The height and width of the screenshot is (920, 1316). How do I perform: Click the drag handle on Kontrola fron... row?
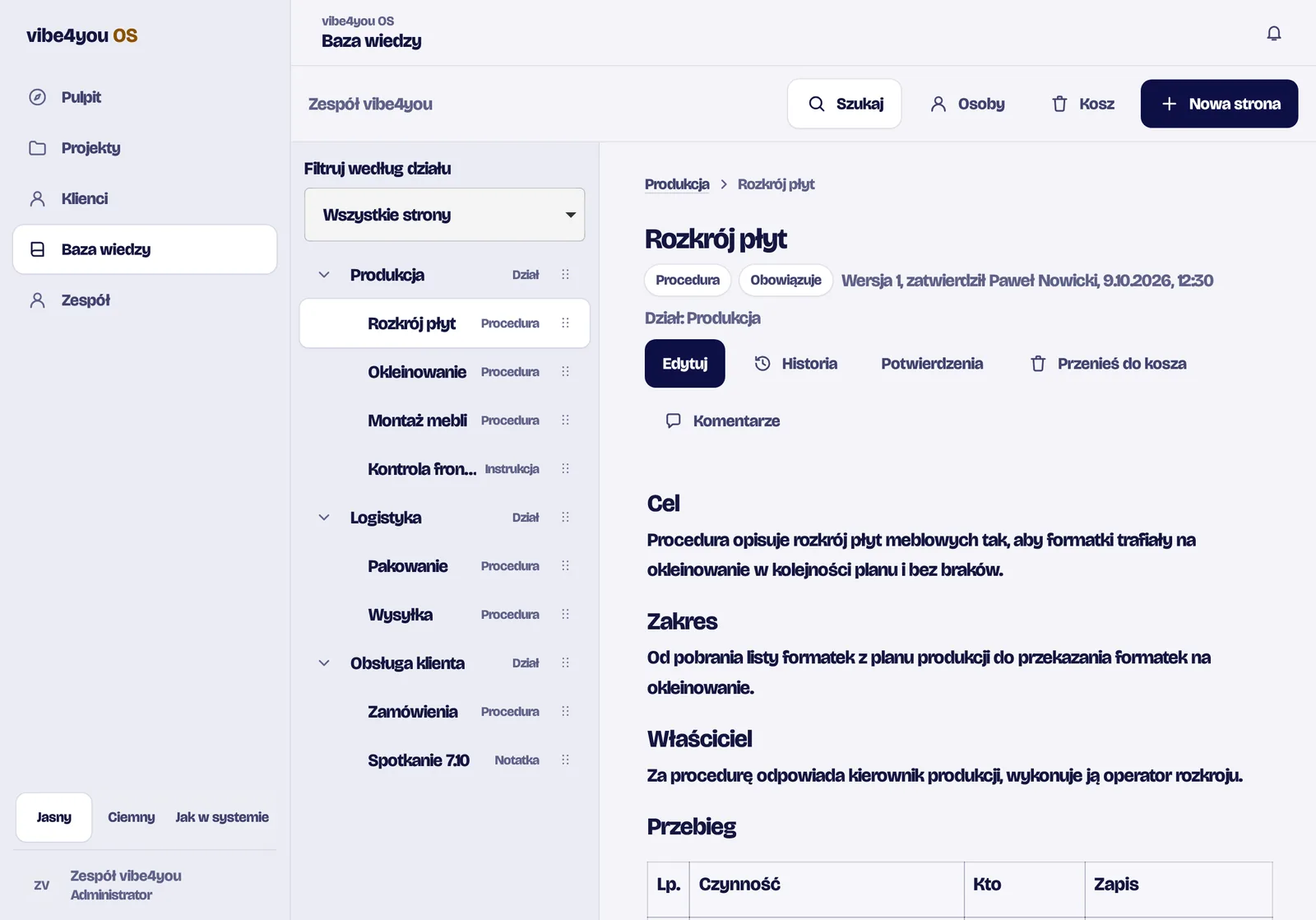[565, 469]
